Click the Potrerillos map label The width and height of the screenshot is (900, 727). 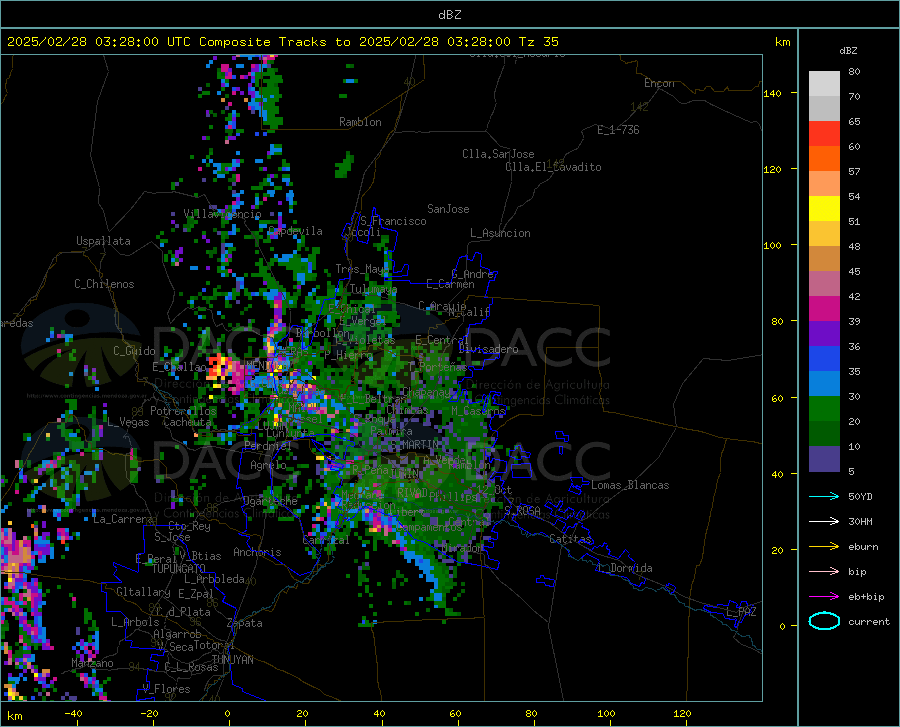click(x=183, y=411)
